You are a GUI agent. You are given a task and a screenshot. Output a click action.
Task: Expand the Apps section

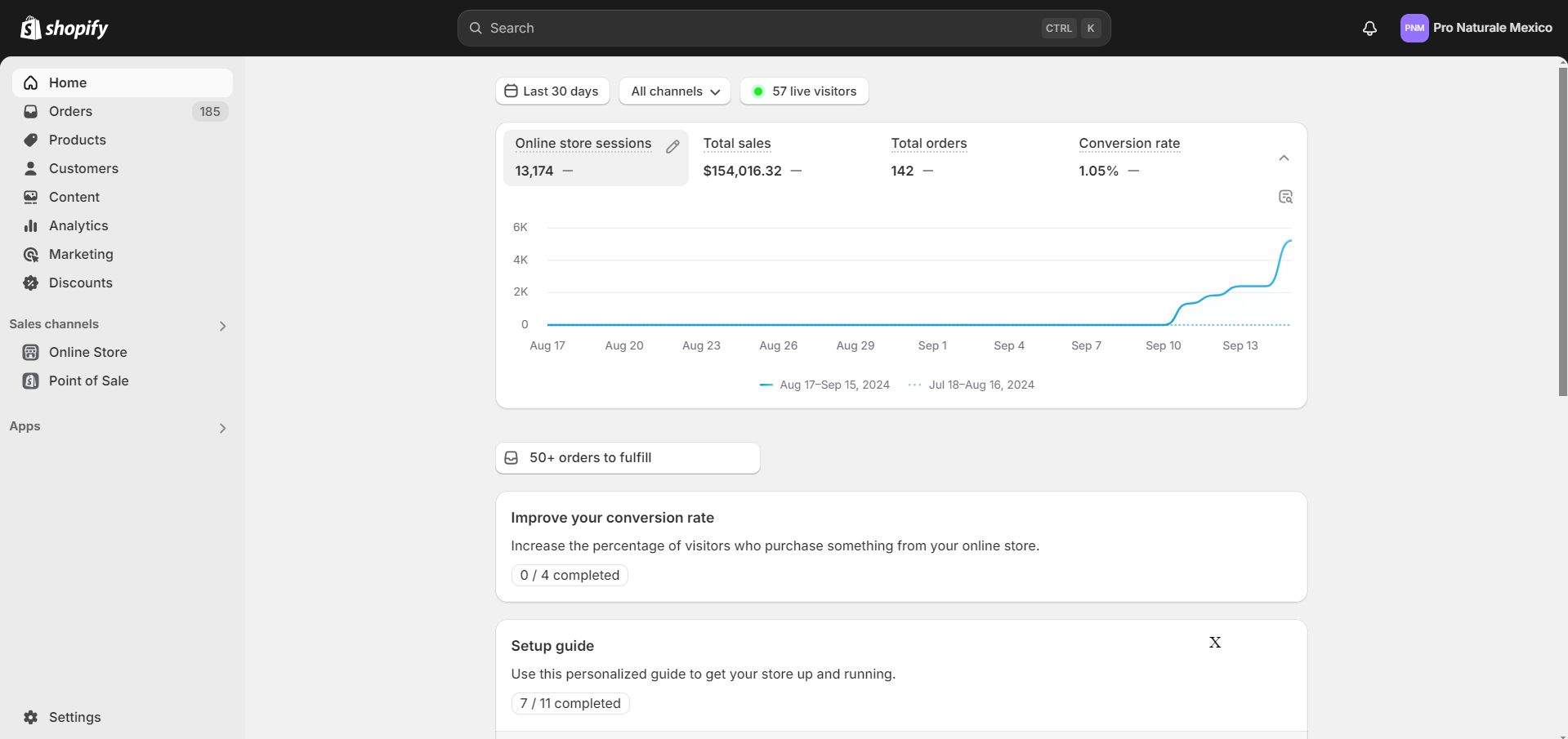[222, 428]
